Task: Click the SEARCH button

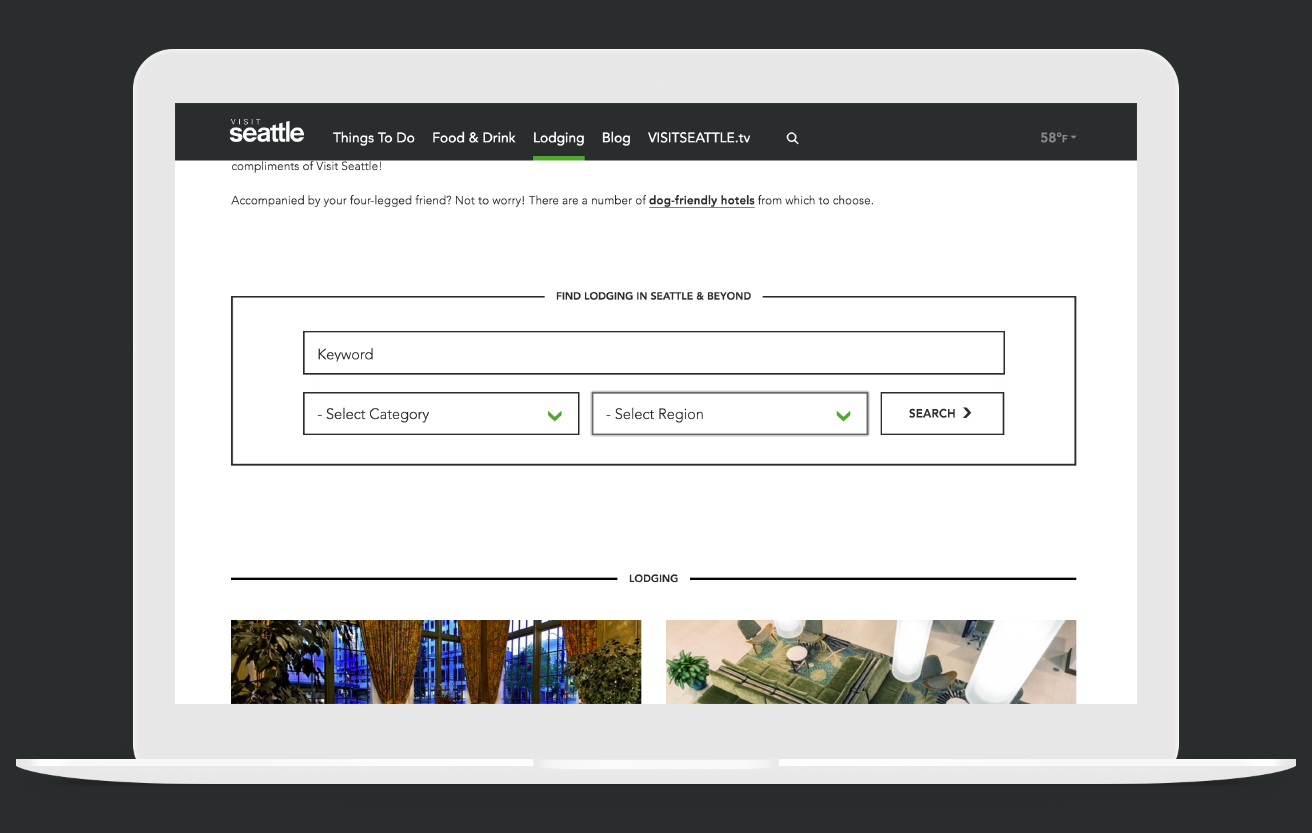Action: [x=942, y=414]
